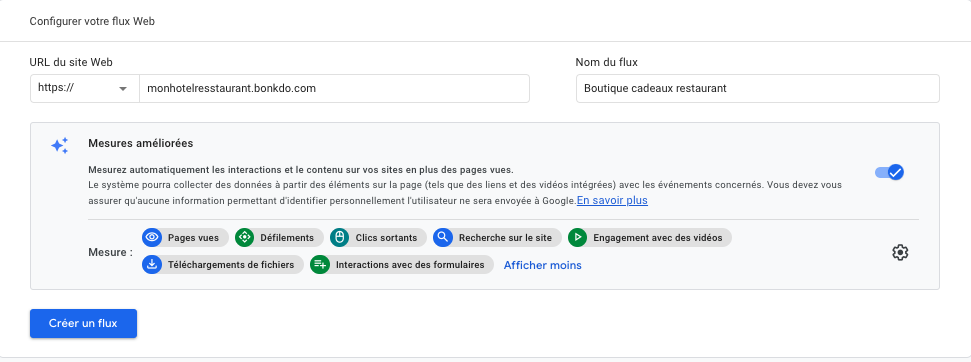
Task: Click the Configurer votre flux Web header
Action: point(92,21)
